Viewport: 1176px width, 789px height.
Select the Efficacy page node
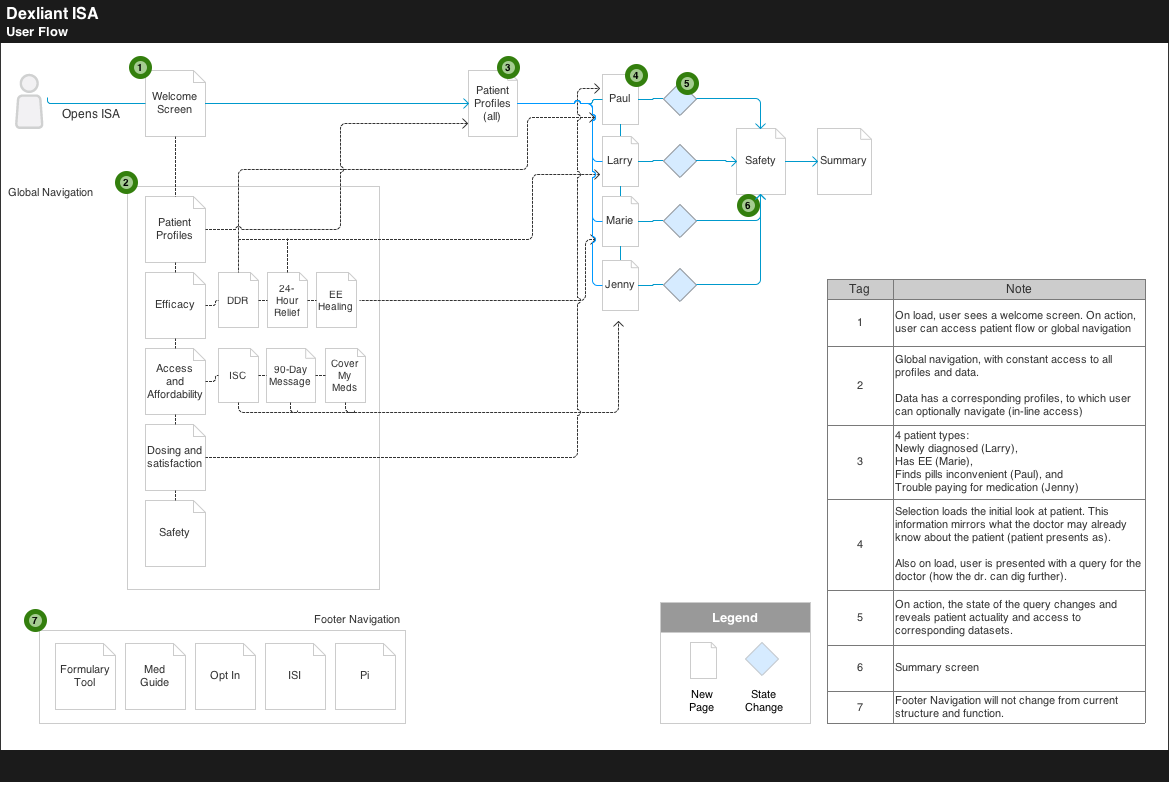[x=176, y=305]
